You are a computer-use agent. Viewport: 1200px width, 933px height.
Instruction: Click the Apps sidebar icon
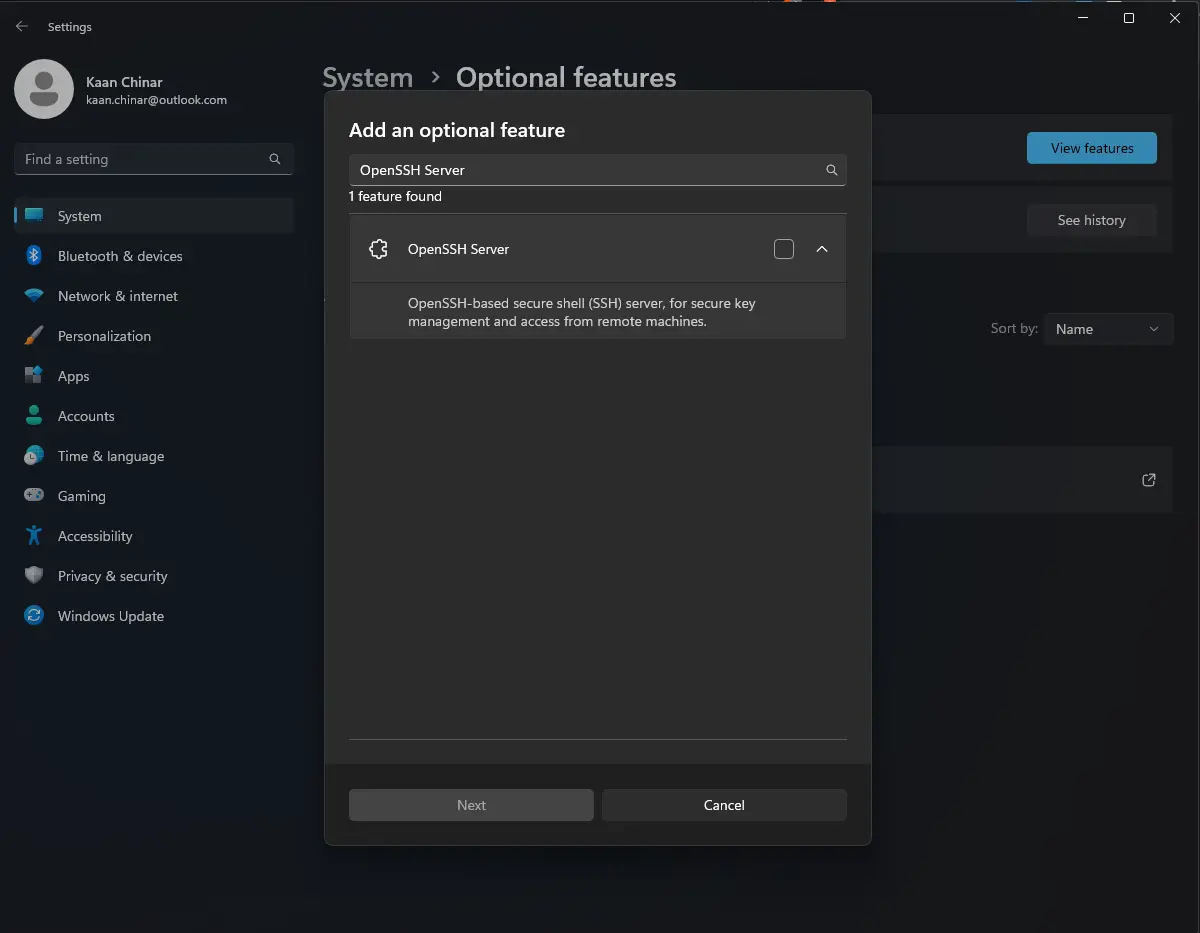point(34,376)
